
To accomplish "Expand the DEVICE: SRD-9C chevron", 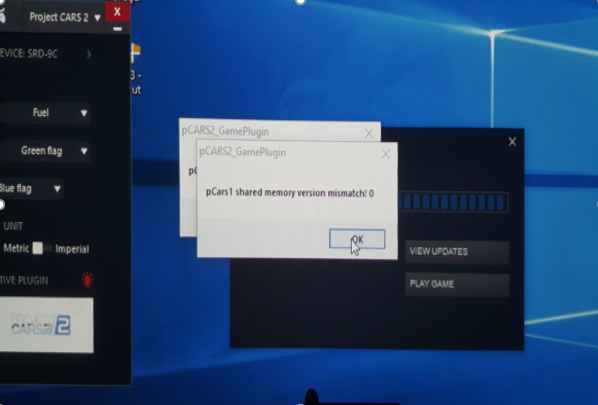I will (89, 54).
